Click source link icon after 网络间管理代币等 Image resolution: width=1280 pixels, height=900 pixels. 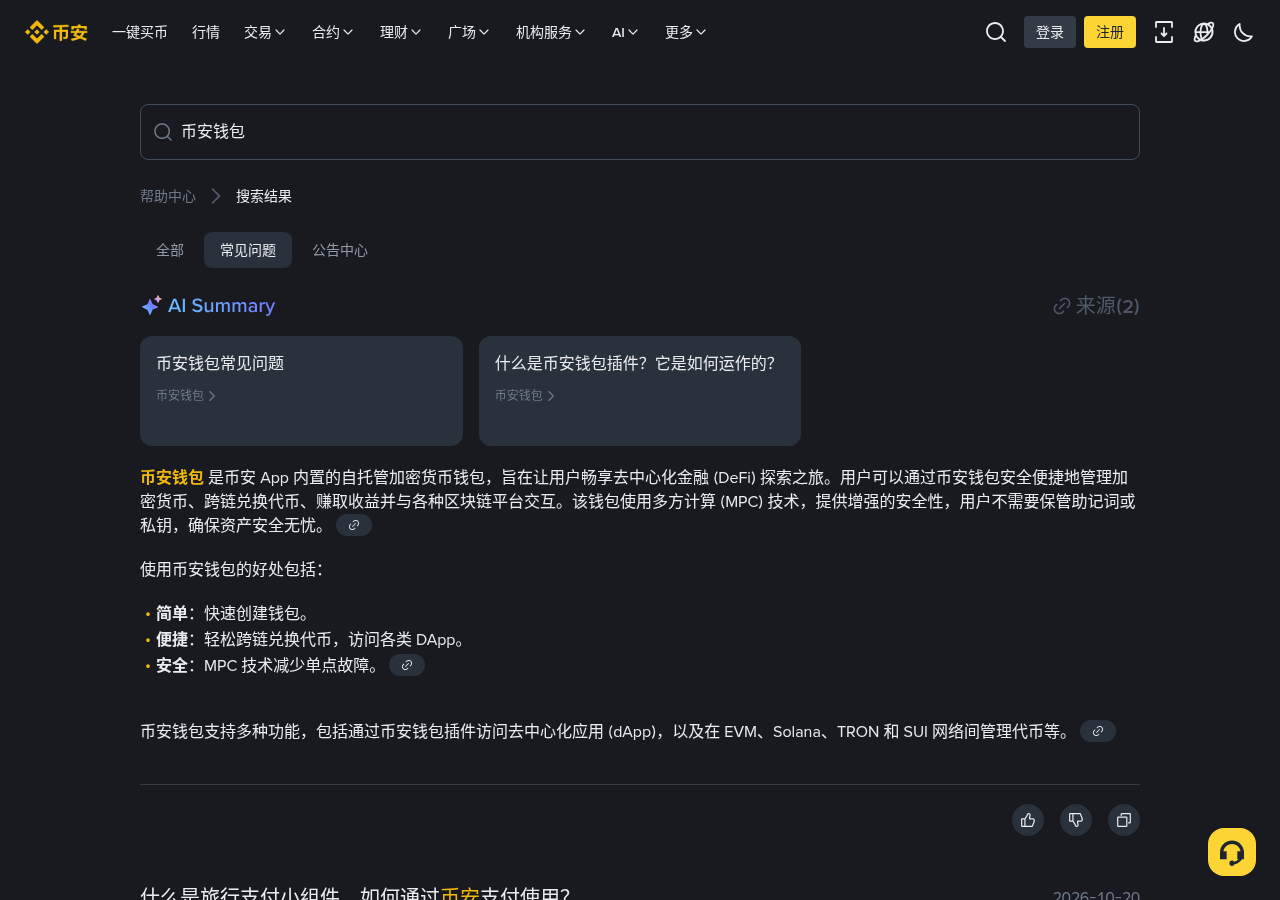tap(1098, 731)
